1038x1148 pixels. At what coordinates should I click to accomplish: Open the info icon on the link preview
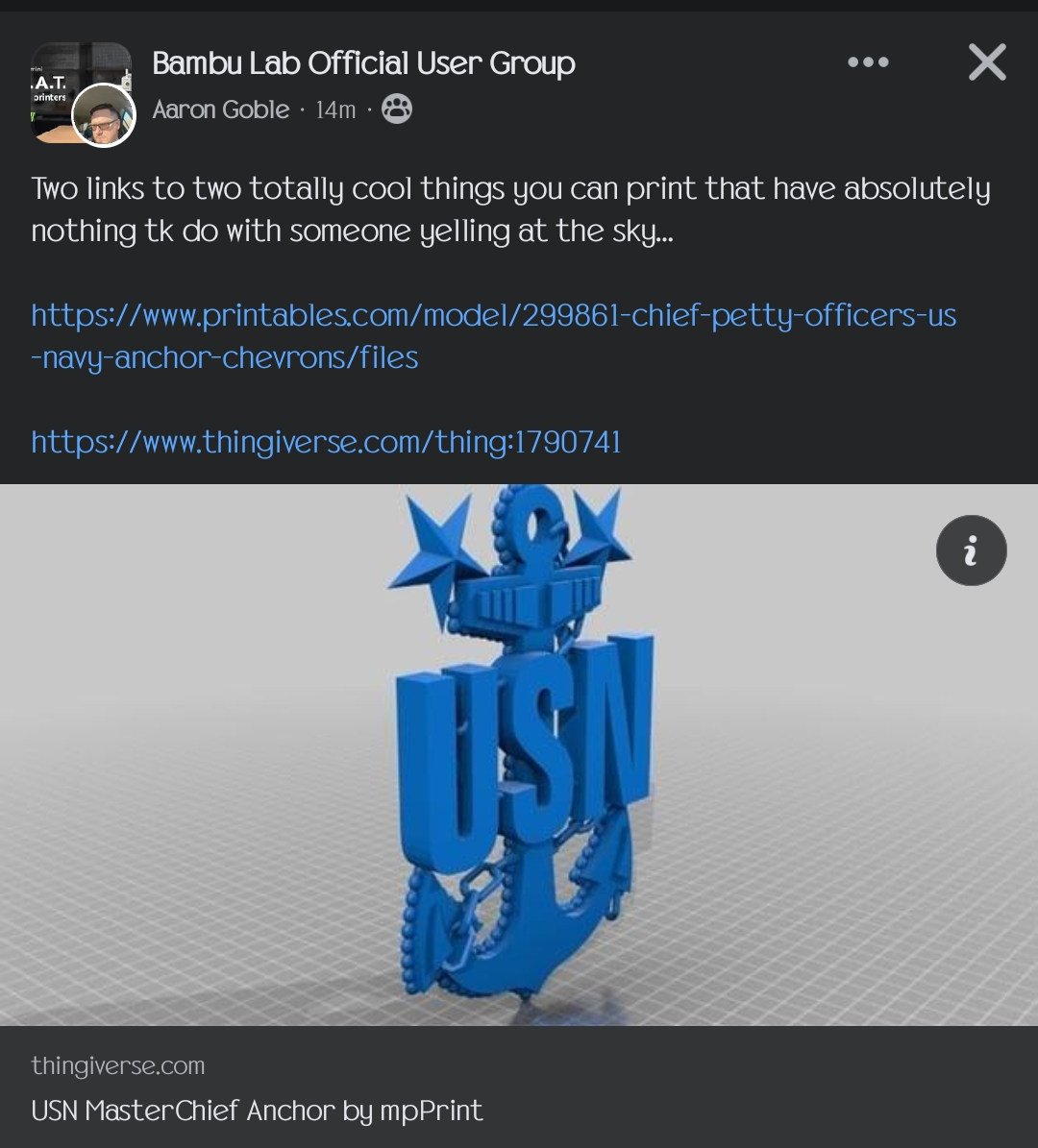(972, 550)
